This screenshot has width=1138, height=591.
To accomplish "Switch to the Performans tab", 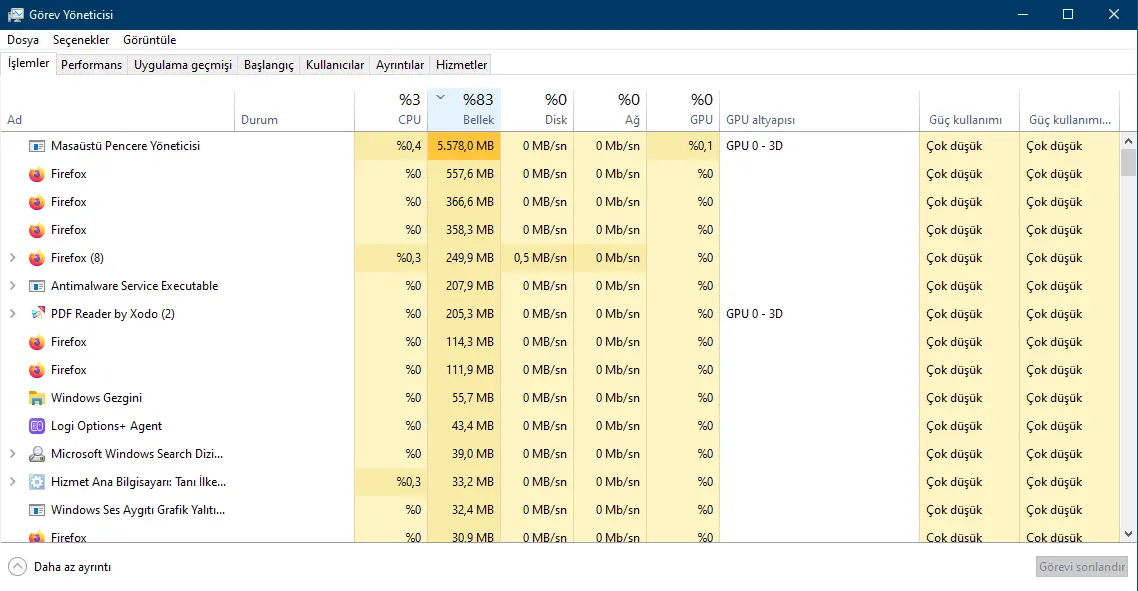I will pyautogui.click(x=91, y=65).
